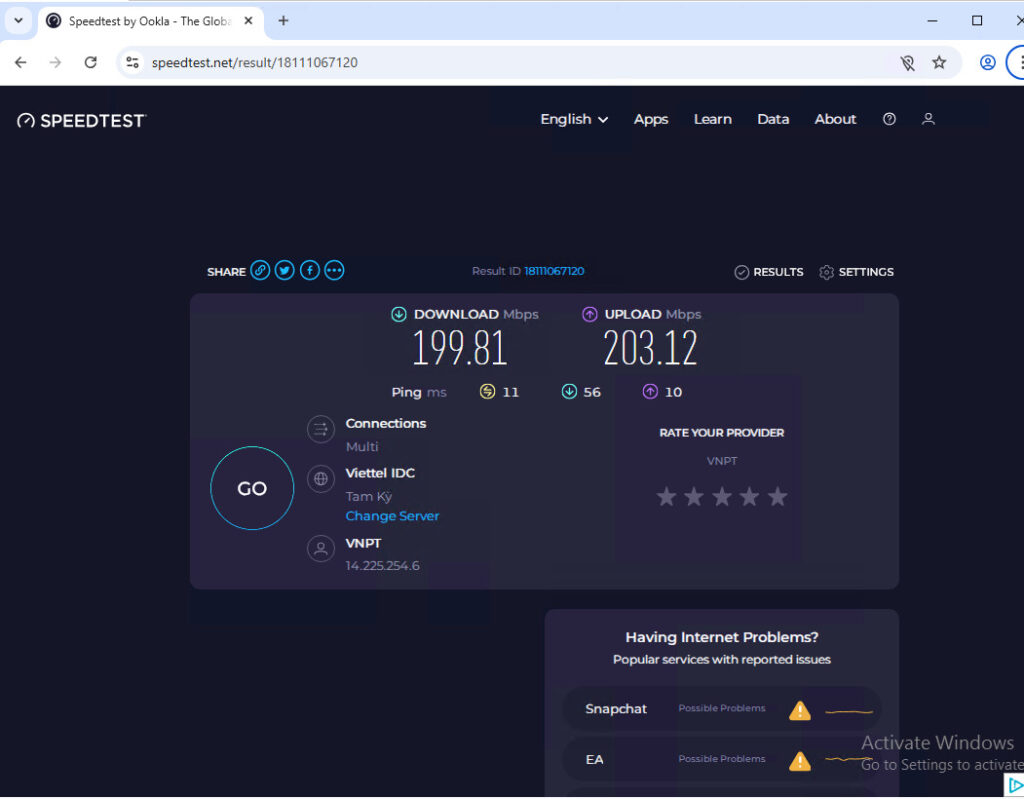Share result on Twitter icon
The image size is (1024, 799).
(x=285, y=270)
